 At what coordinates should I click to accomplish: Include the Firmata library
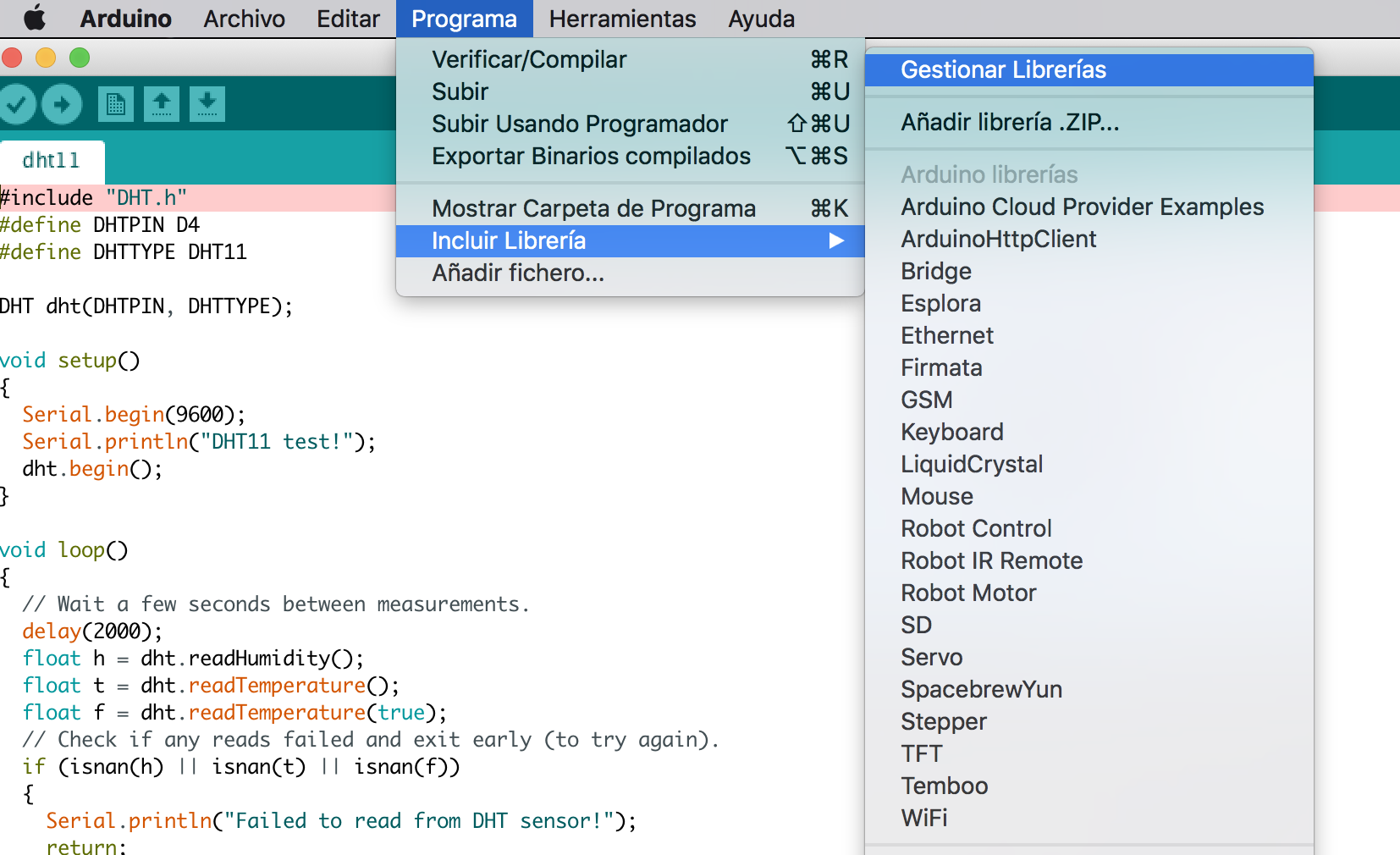pos(1089,367)
